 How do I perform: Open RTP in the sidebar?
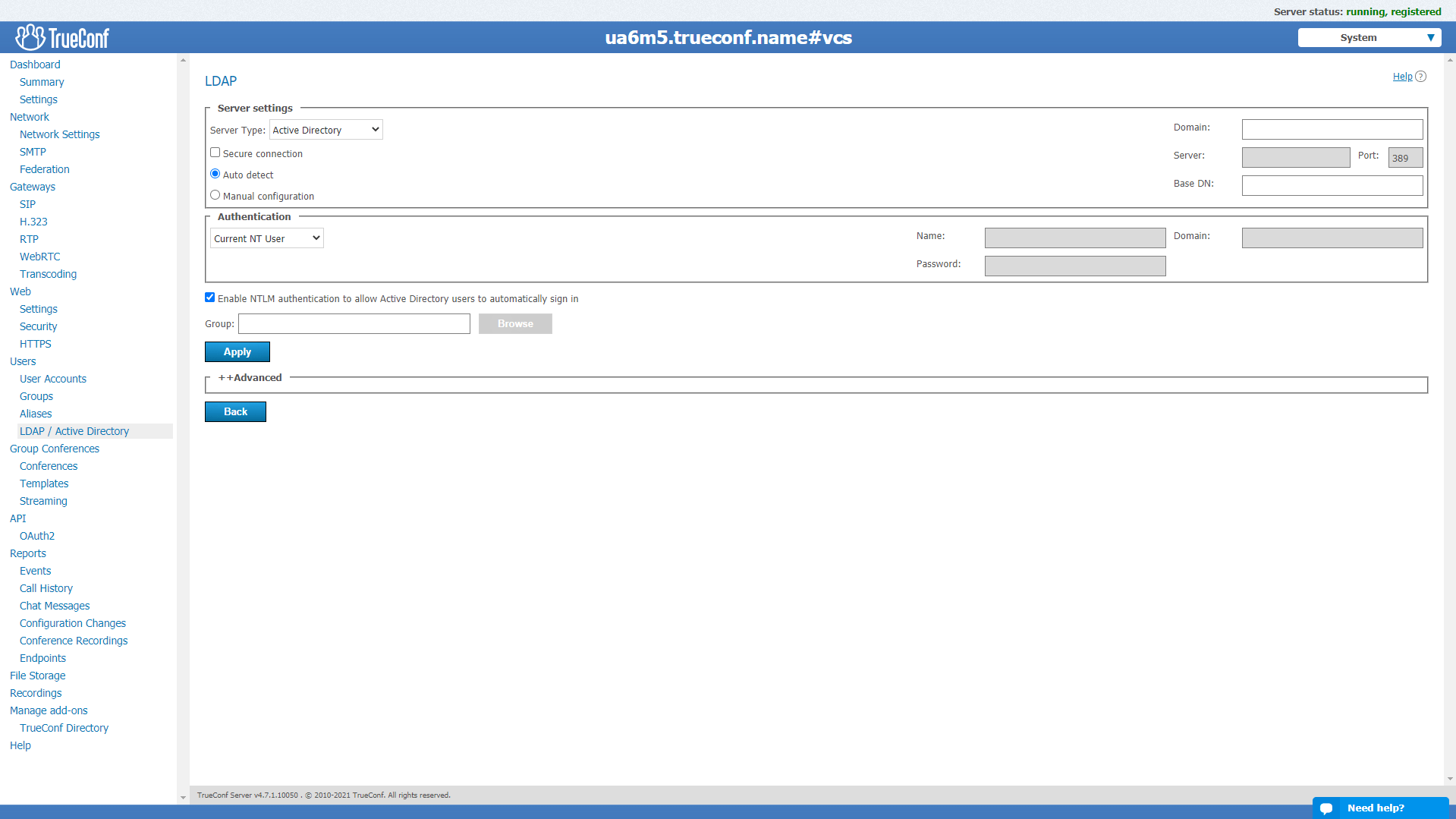point(29,239)
